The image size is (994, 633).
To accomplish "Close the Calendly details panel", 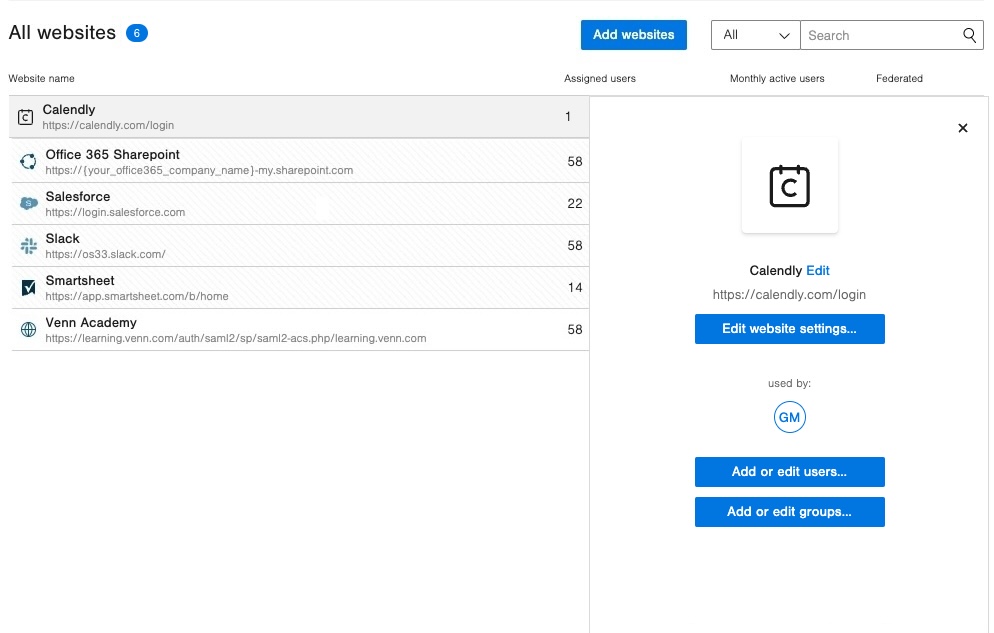I will pos(962,128).
